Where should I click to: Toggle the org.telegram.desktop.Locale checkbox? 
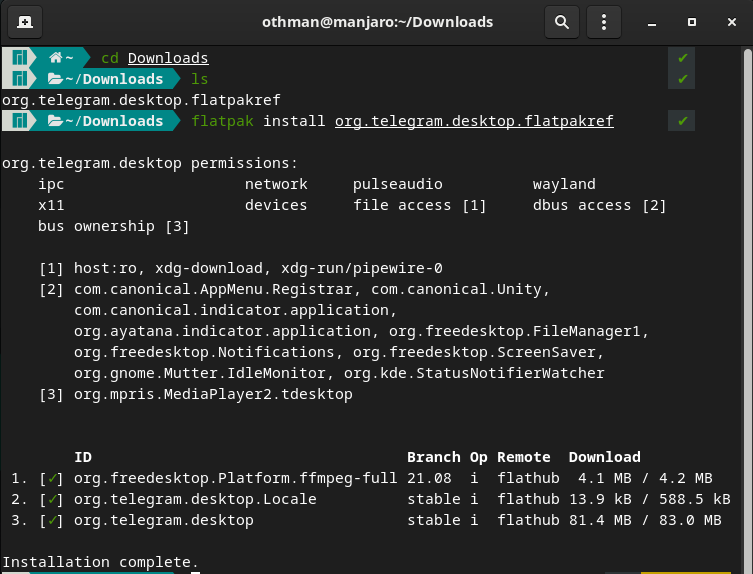coord(48,499)
